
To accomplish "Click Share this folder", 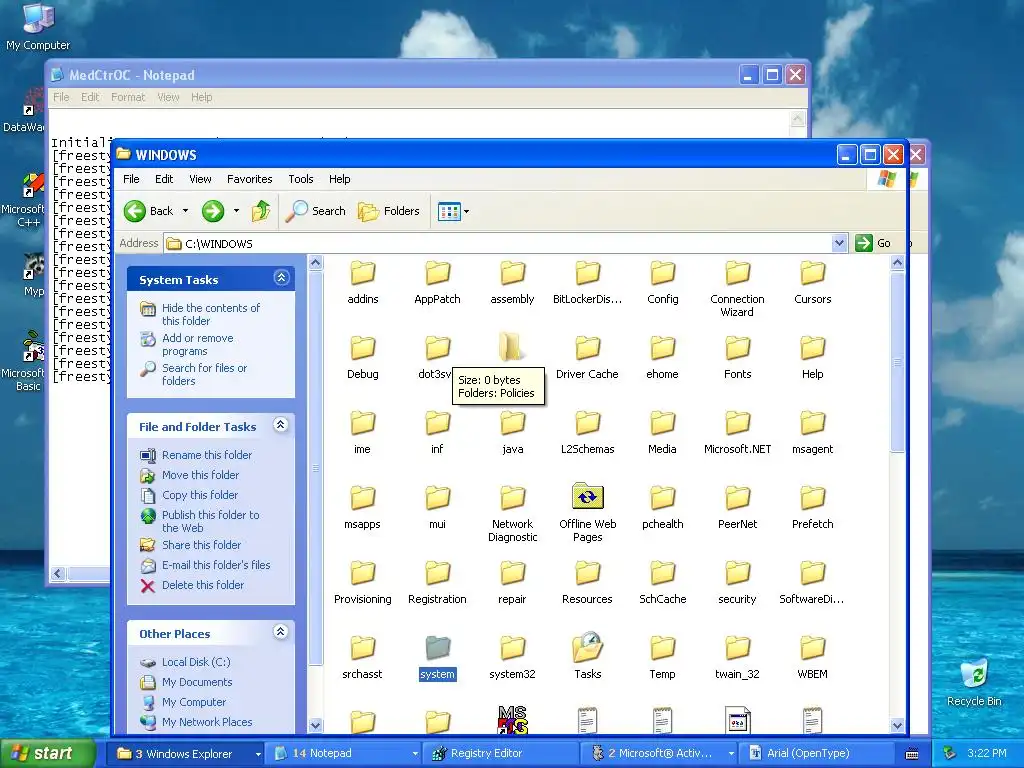I will tap(201, 545).
